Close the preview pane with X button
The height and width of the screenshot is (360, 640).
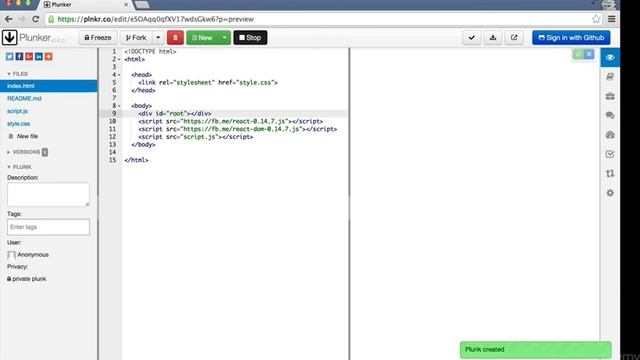pos(589,54)
